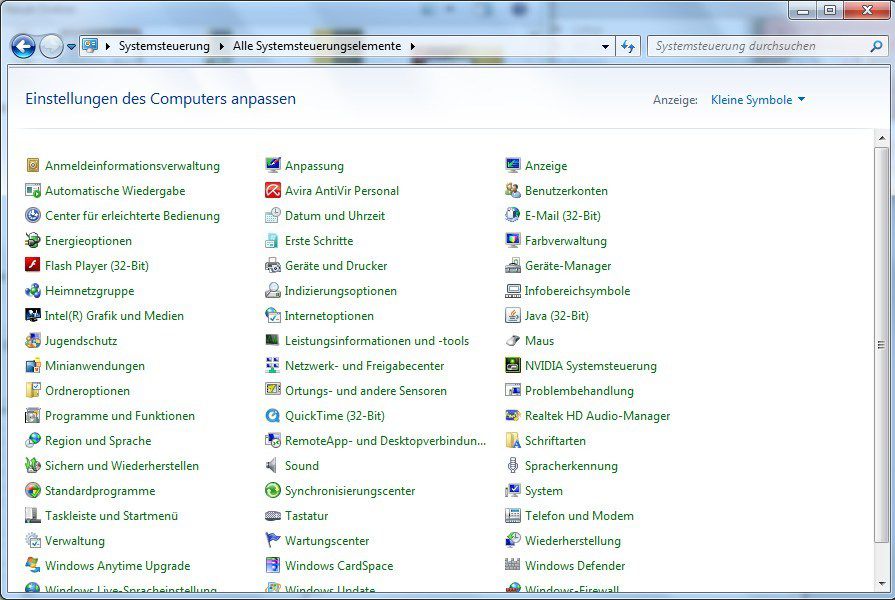Screen dimensions: 895x600
Task: Launch Windows Defender
Action: tap(575, 566)
